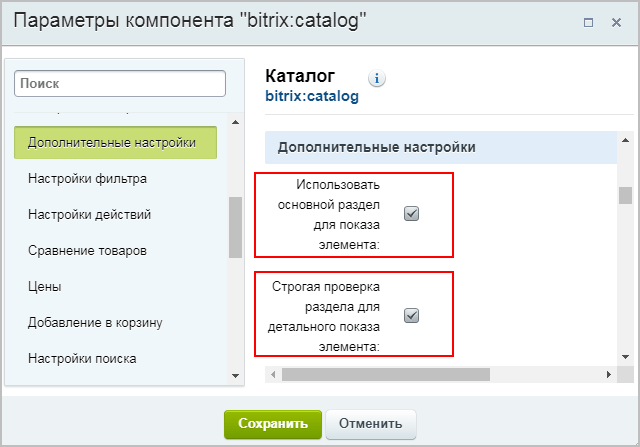Maximize the component parameters dialog

click(x=588, y=22)
